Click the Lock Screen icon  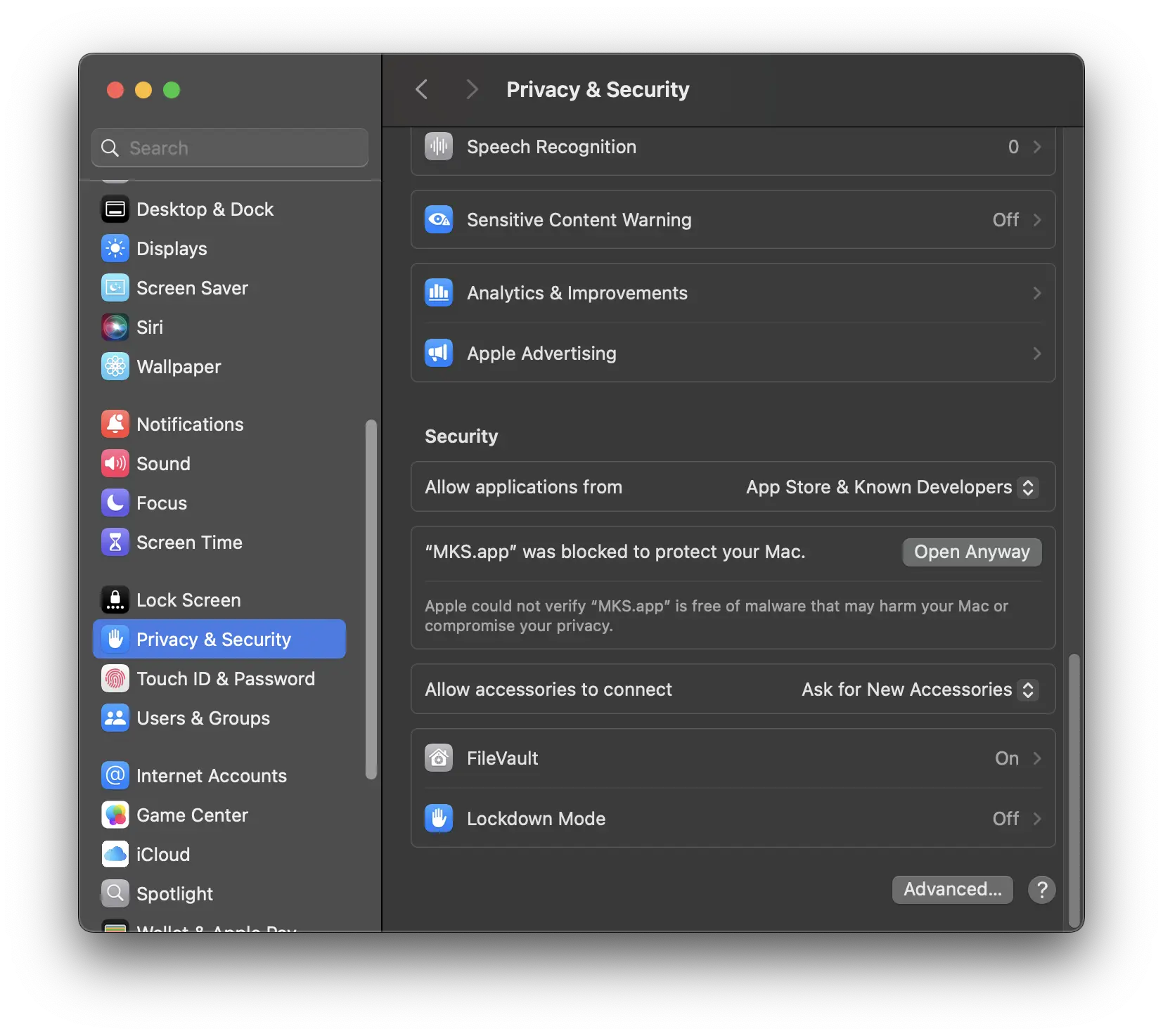[115, 600]
